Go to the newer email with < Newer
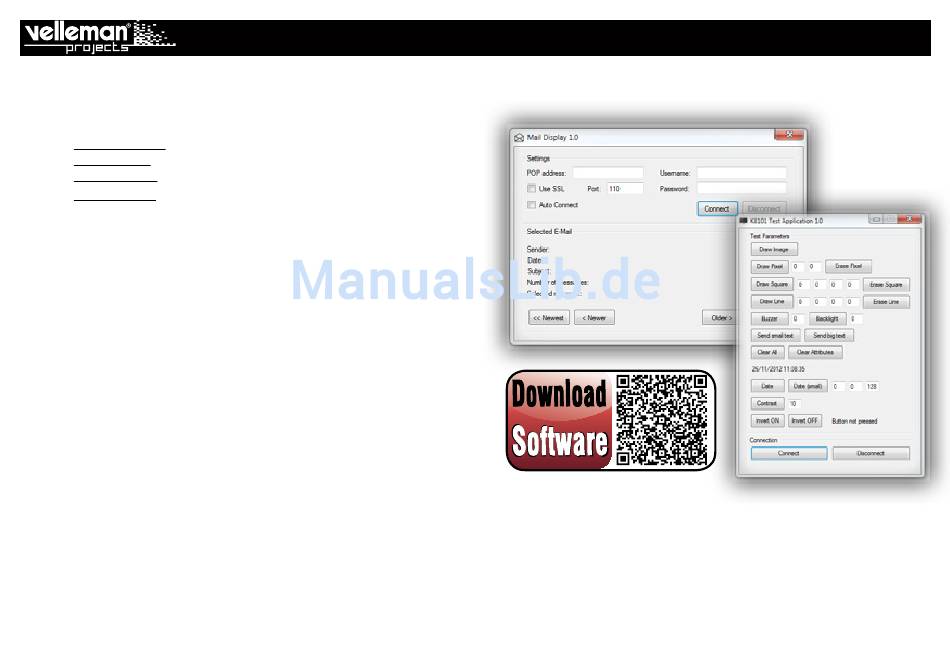The width and height of the screenshot is (950, 665). pos(594,318)
